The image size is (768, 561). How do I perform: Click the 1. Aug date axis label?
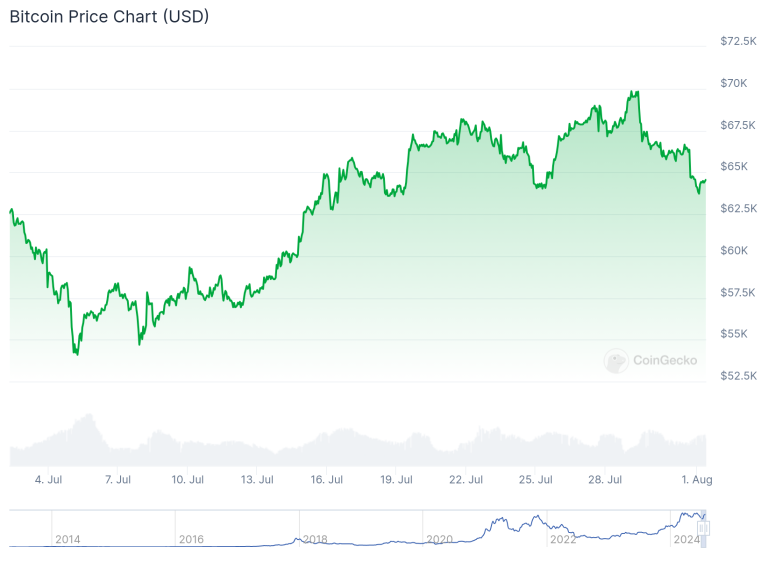(696, 480)
